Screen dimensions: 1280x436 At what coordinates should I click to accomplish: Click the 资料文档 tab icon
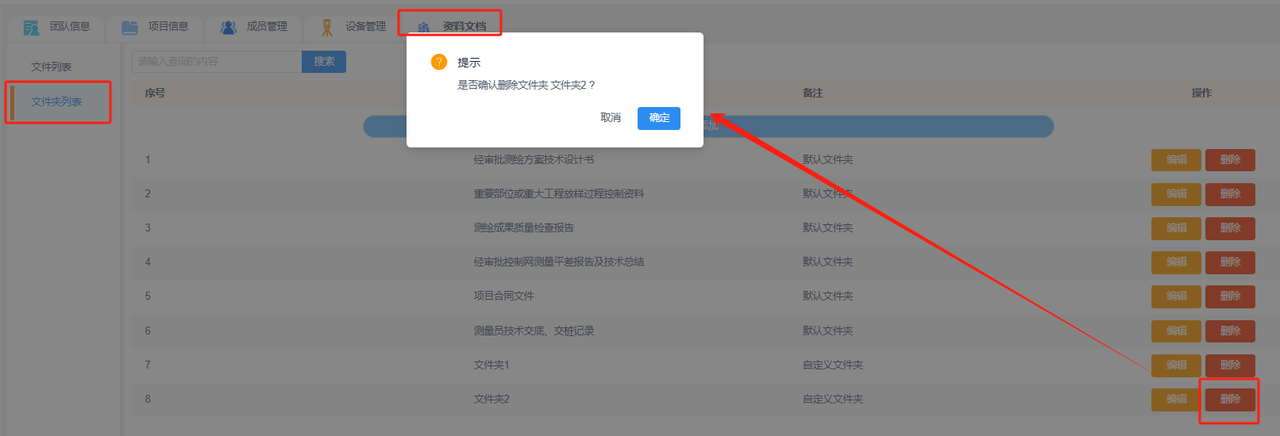(424, 27)
